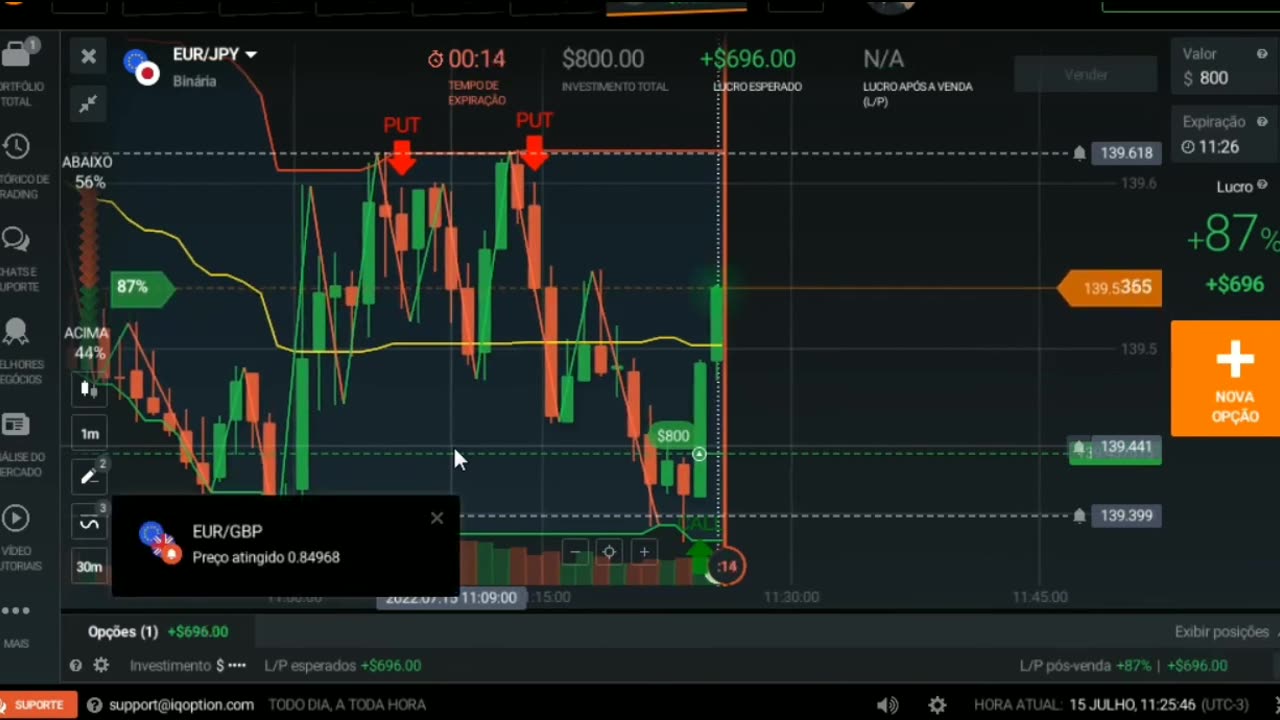
Task: Dismiss the EUR/GBP price alert notification
Action: pyautogui.click(x=437, y=518)
